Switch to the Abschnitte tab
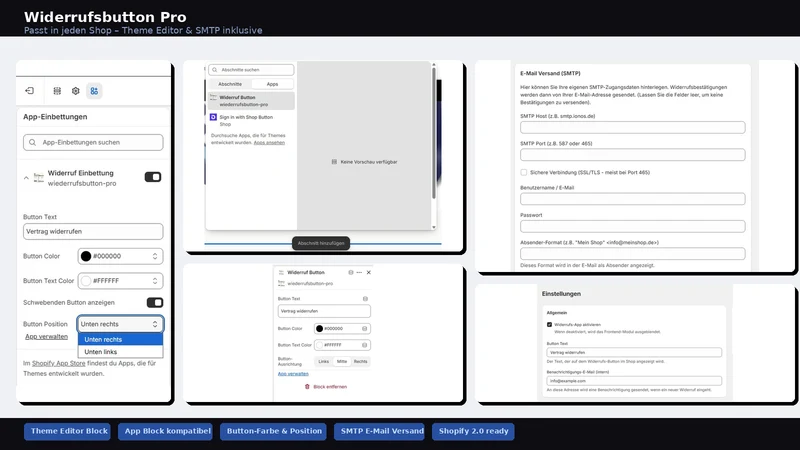This screenshot has height=450, width=800. pos(230,84)
